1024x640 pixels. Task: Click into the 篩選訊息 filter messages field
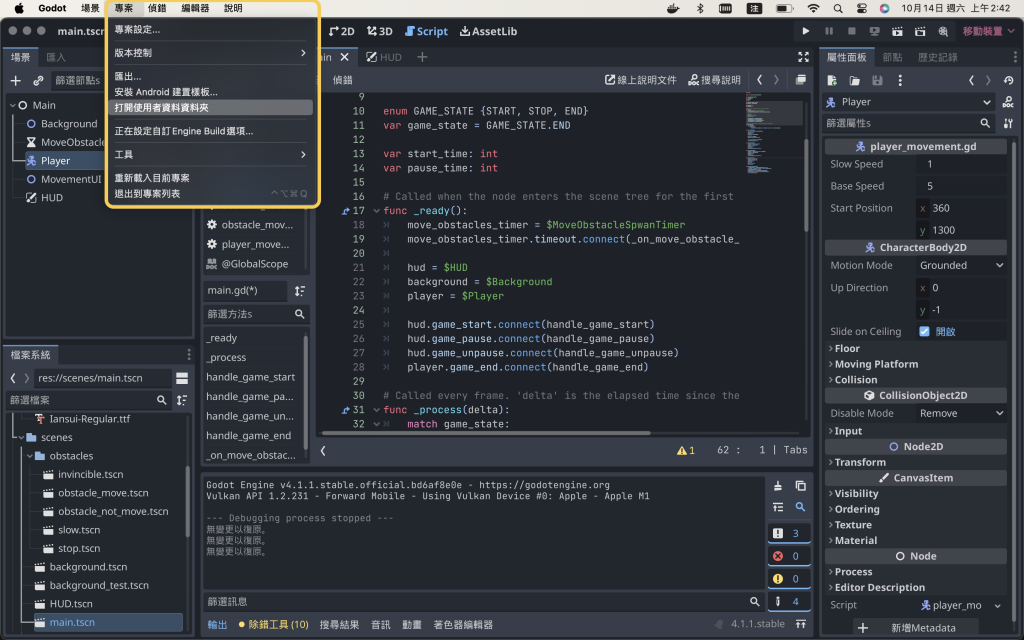click(x=485, y=601)
